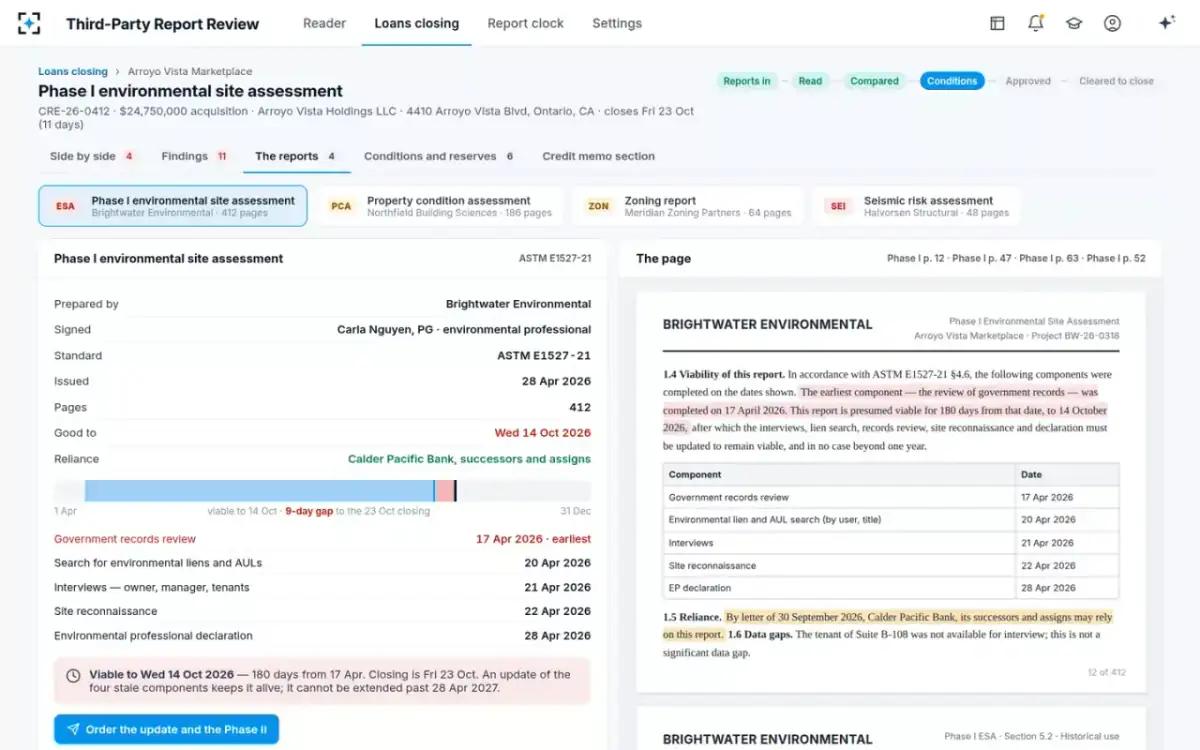Click Calder Pacific Bank reliance value
This screenshot has height=750, width=1200.
[469, 459]
